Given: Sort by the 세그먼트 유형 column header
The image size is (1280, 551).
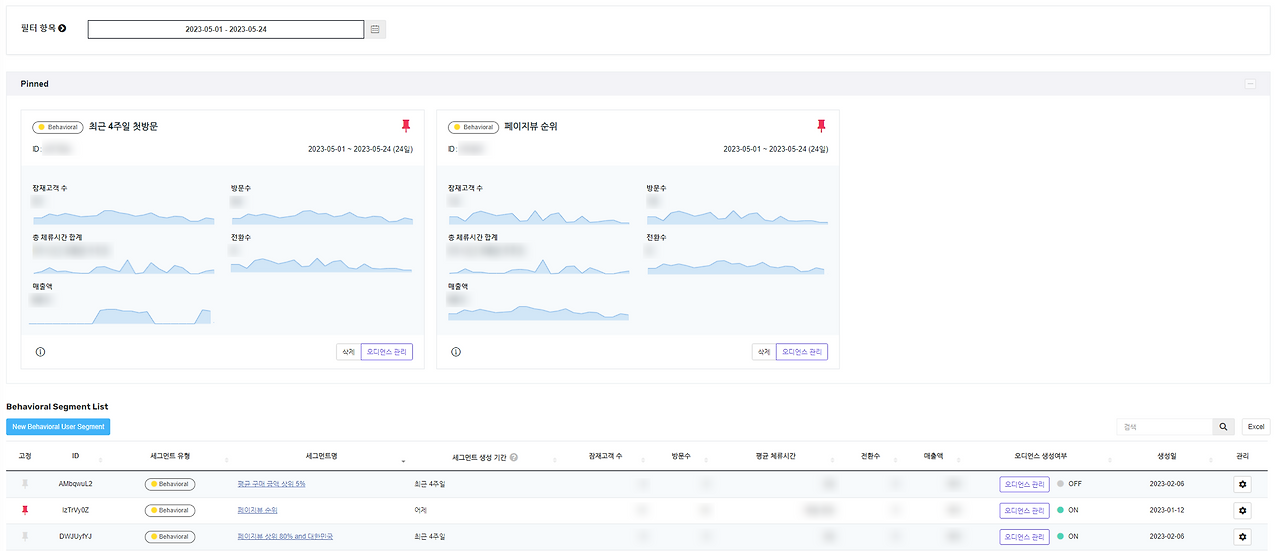Looking at the screenshot, I should click(x=169, y=456).
